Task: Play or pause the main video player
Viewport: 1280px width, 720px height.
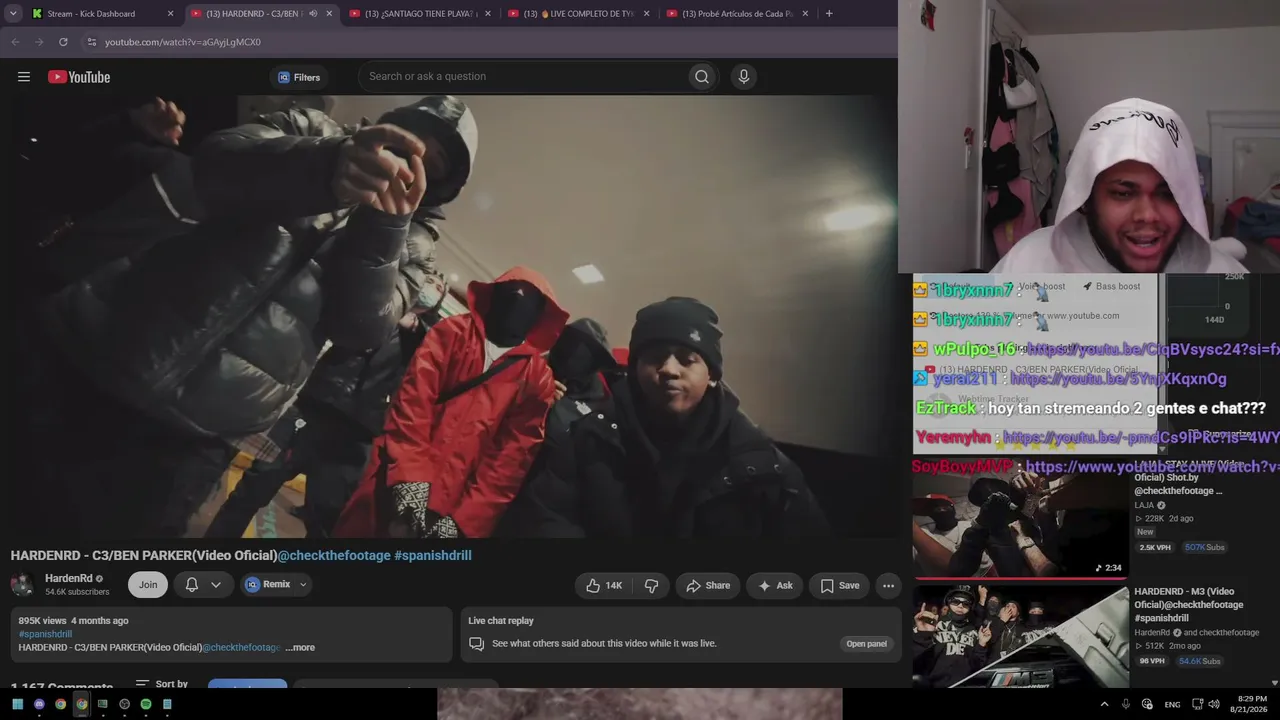Action: click(449, 317)
